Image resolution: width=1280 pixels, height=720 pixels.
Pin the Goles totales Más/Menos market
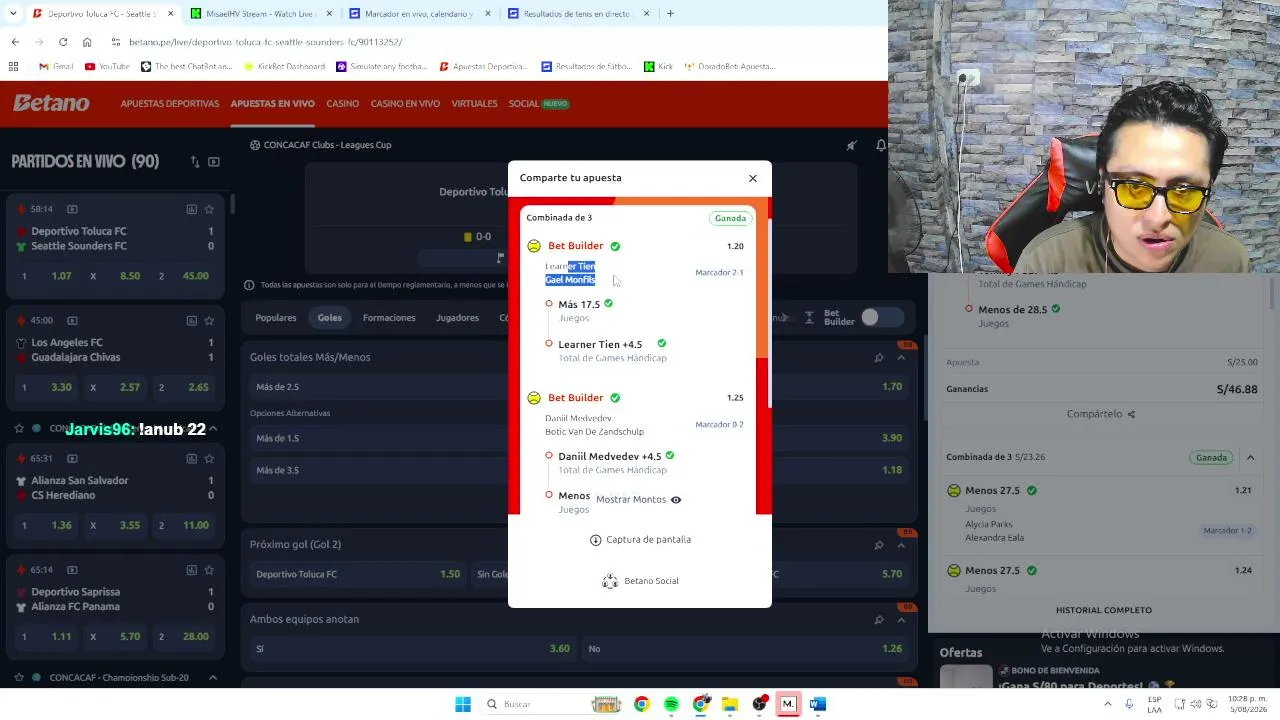[x=878, y=358]
